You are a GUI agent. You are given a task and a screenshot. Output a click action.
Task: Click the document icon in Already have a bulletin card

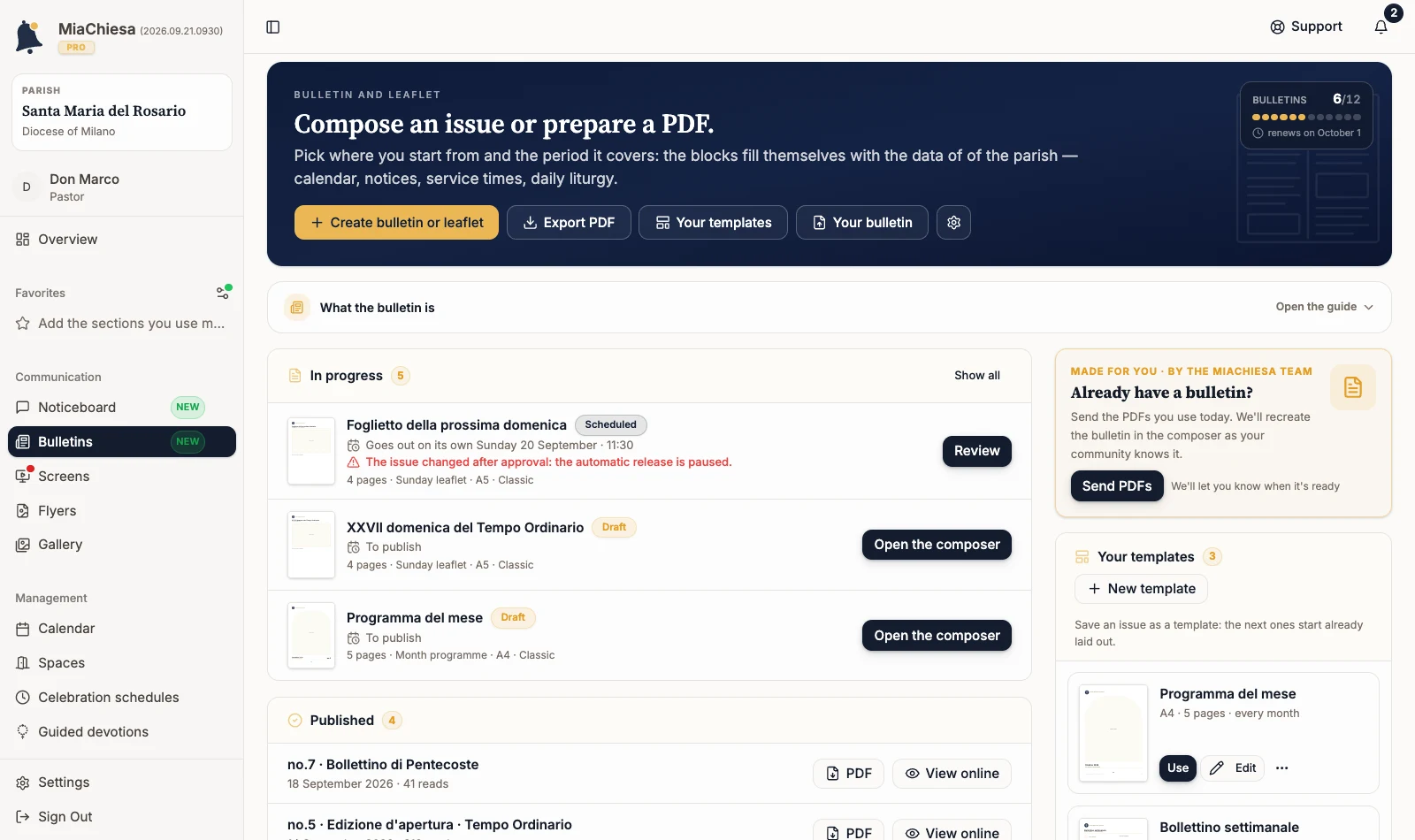[1353, 387]
